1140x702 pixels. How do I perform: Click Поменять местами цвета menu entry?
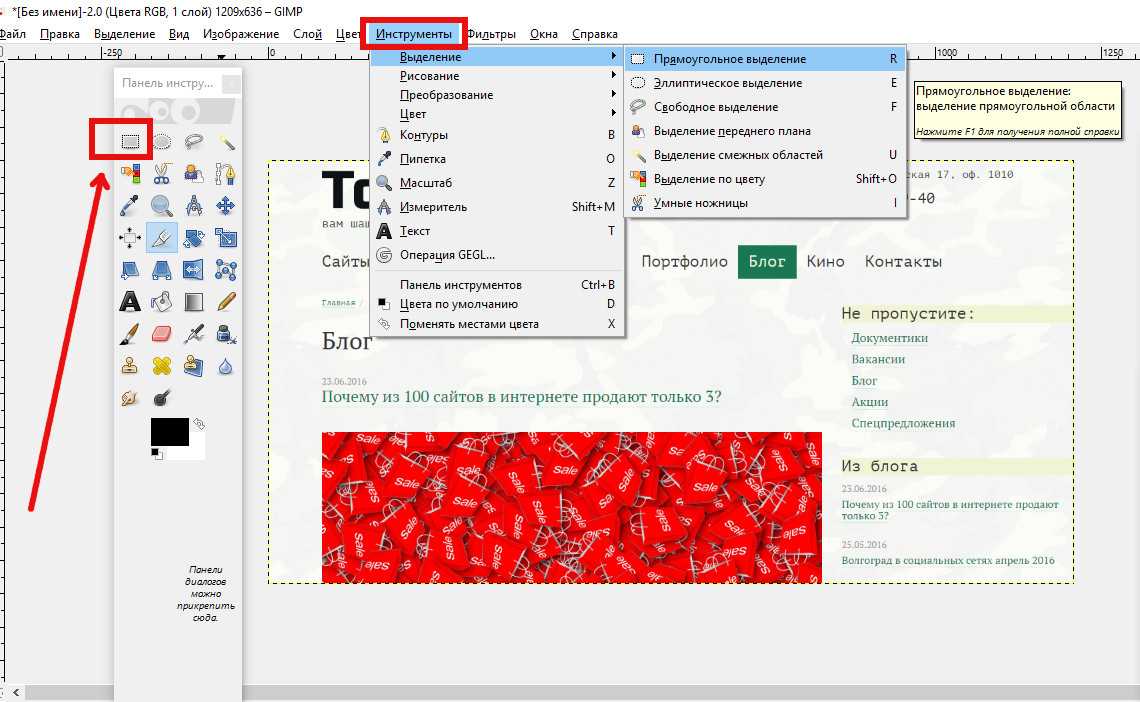click(469, 324)
